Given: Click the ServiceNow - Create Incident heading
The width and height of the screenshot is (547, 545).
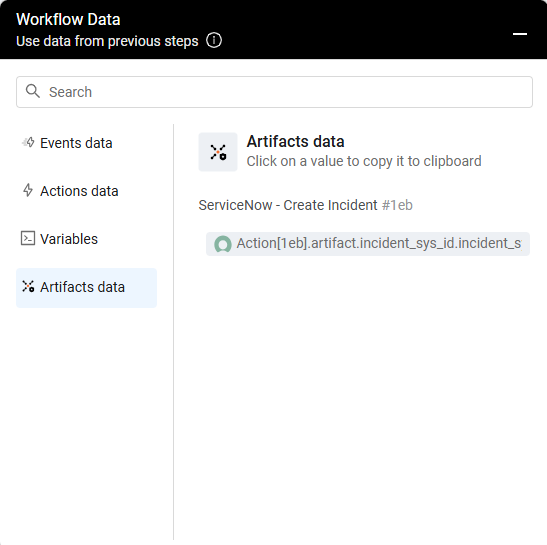Looking at the screenshot, I should tap(288, 205).
